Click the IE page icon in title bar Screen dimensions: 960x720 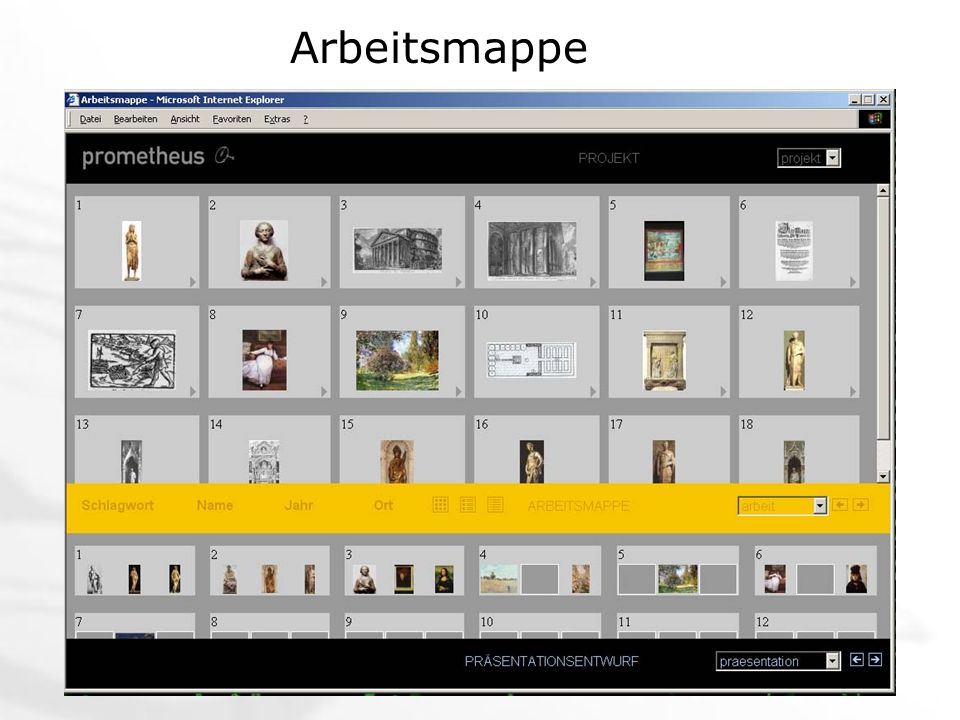pos(73,99)
